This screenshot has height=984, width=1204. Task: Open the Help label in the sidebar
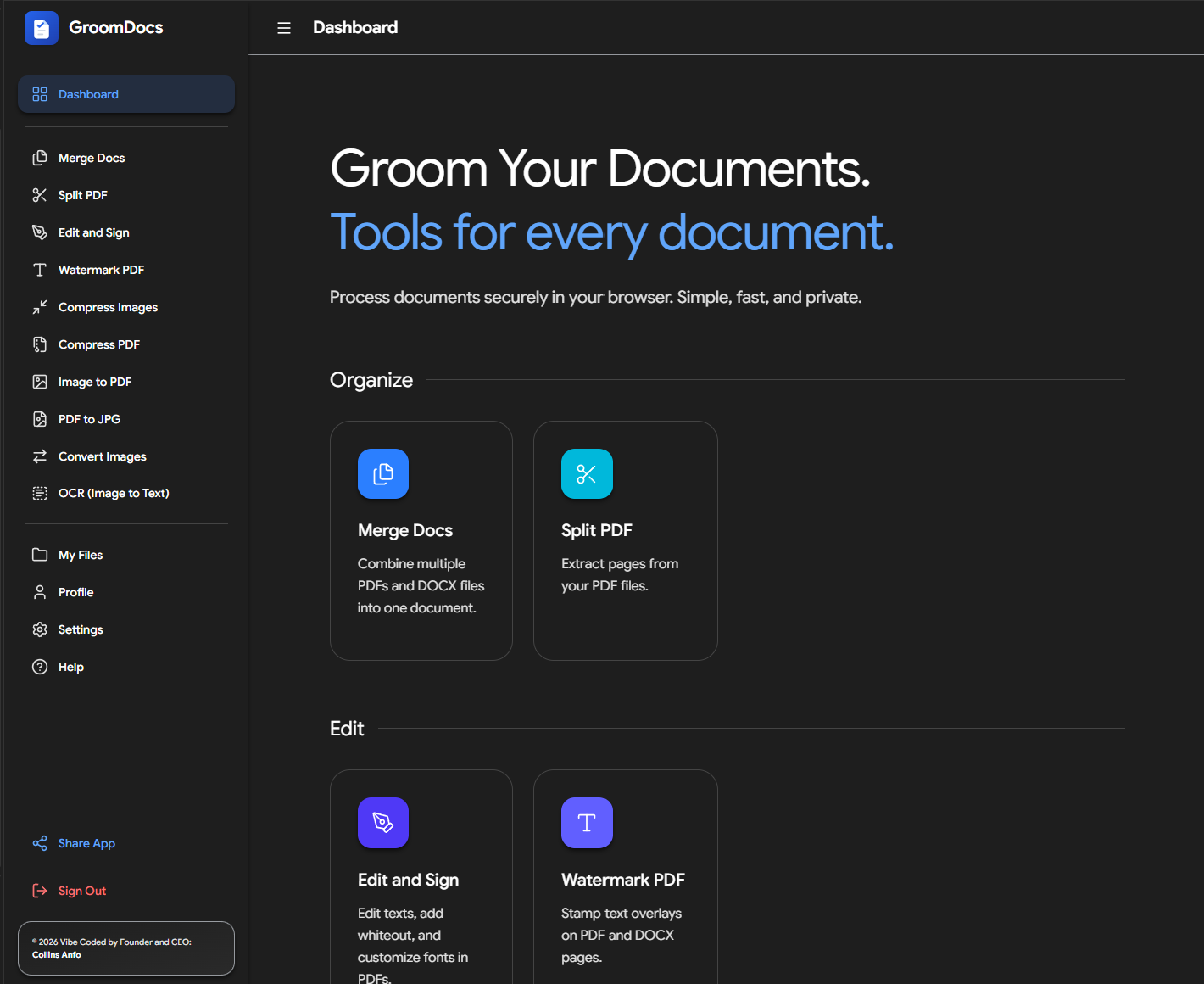click(71, 667)
